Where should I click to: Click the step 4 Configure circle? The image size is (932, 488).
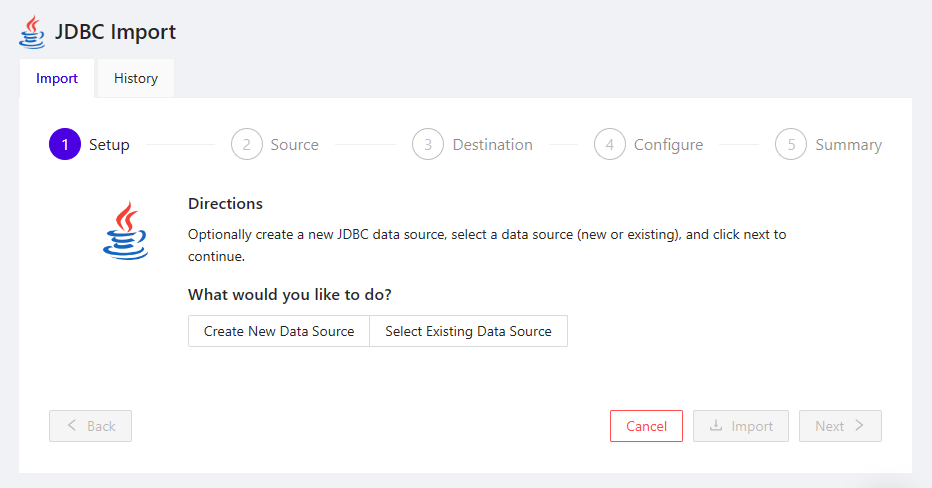[x=610, y=145]
